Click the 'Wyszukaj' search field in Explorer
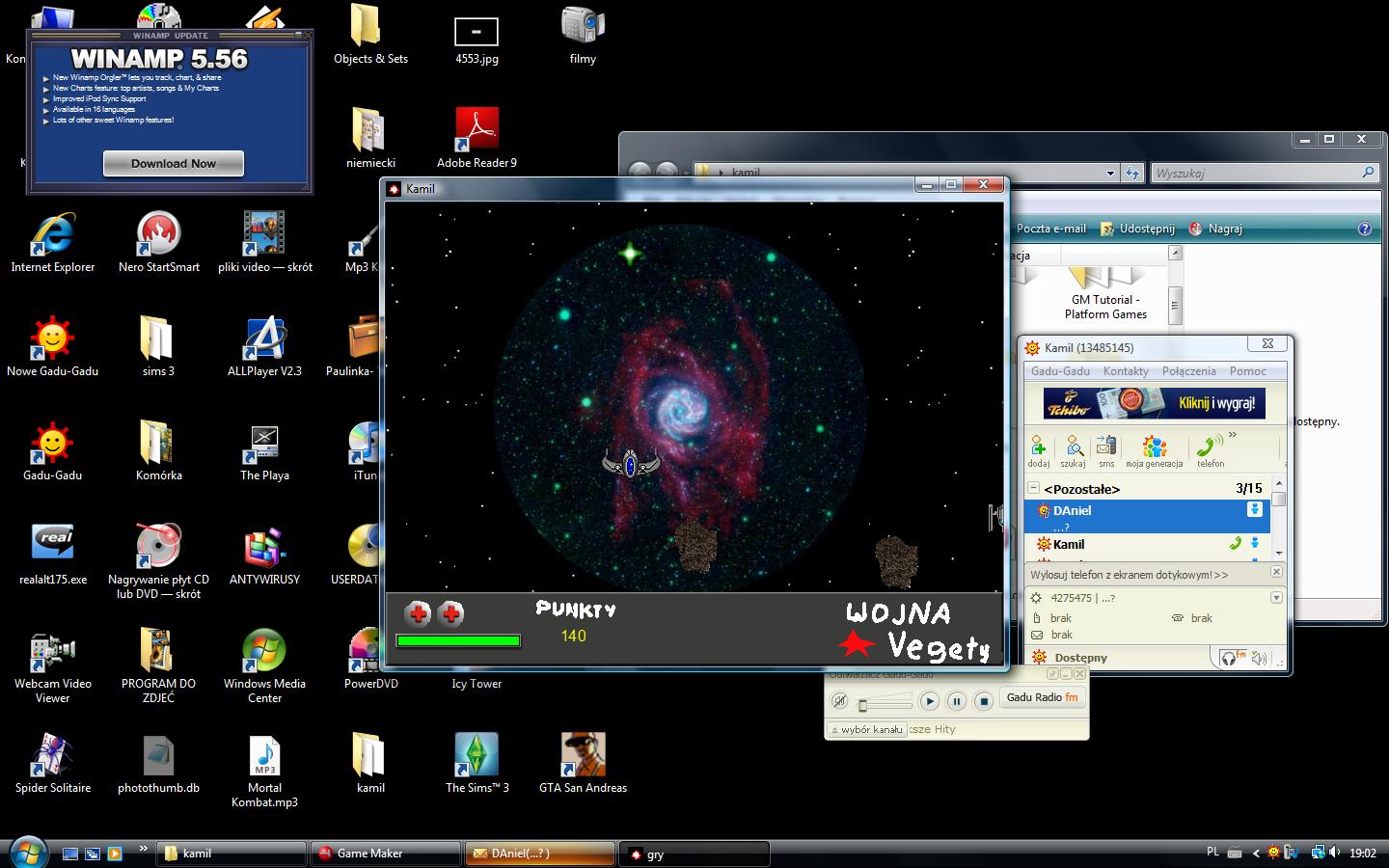Viewport: 1389px width, 868px height. 1254,174
